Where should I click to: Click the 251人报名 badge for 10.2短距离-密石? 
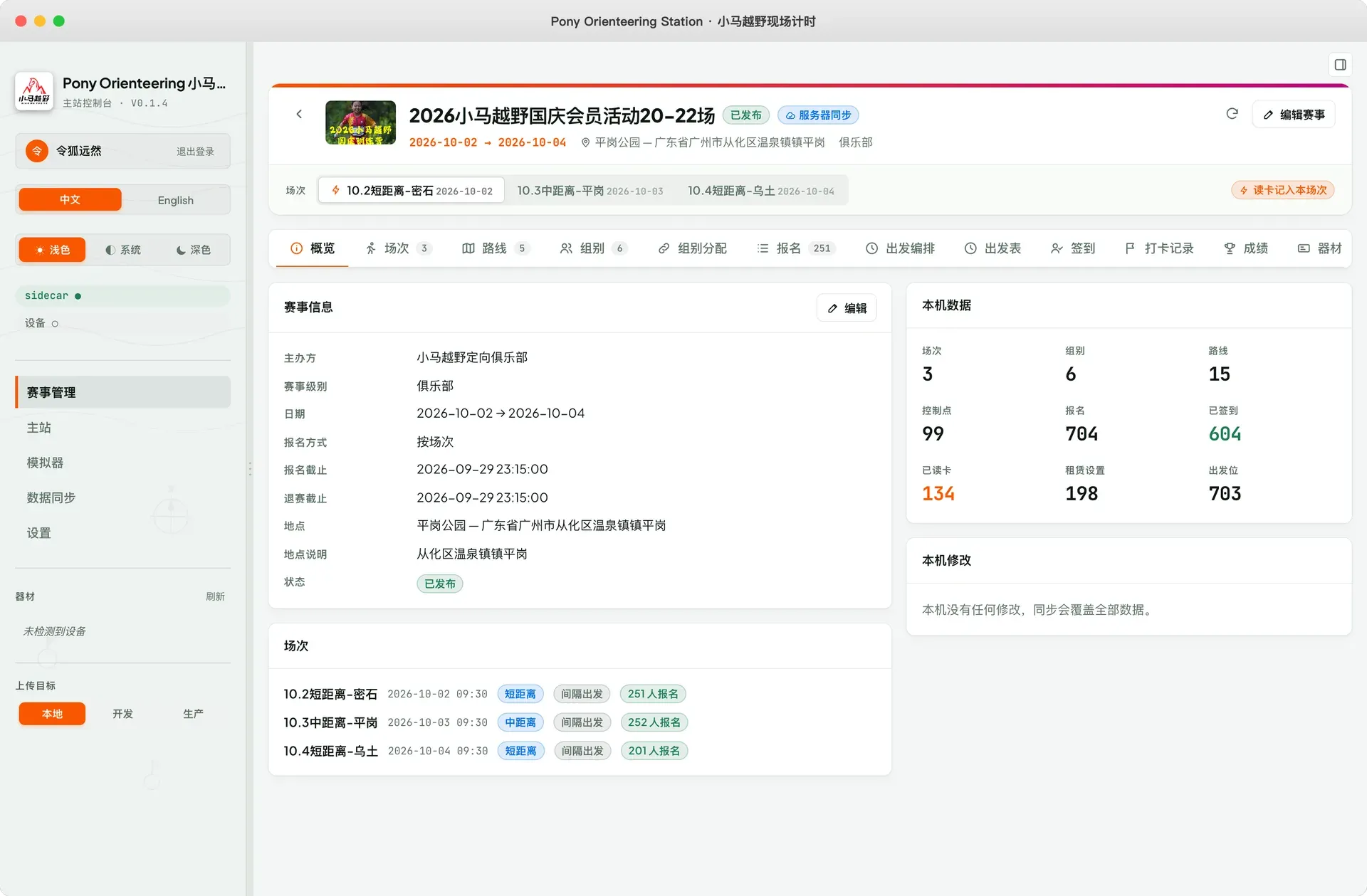tap(652, 694)
